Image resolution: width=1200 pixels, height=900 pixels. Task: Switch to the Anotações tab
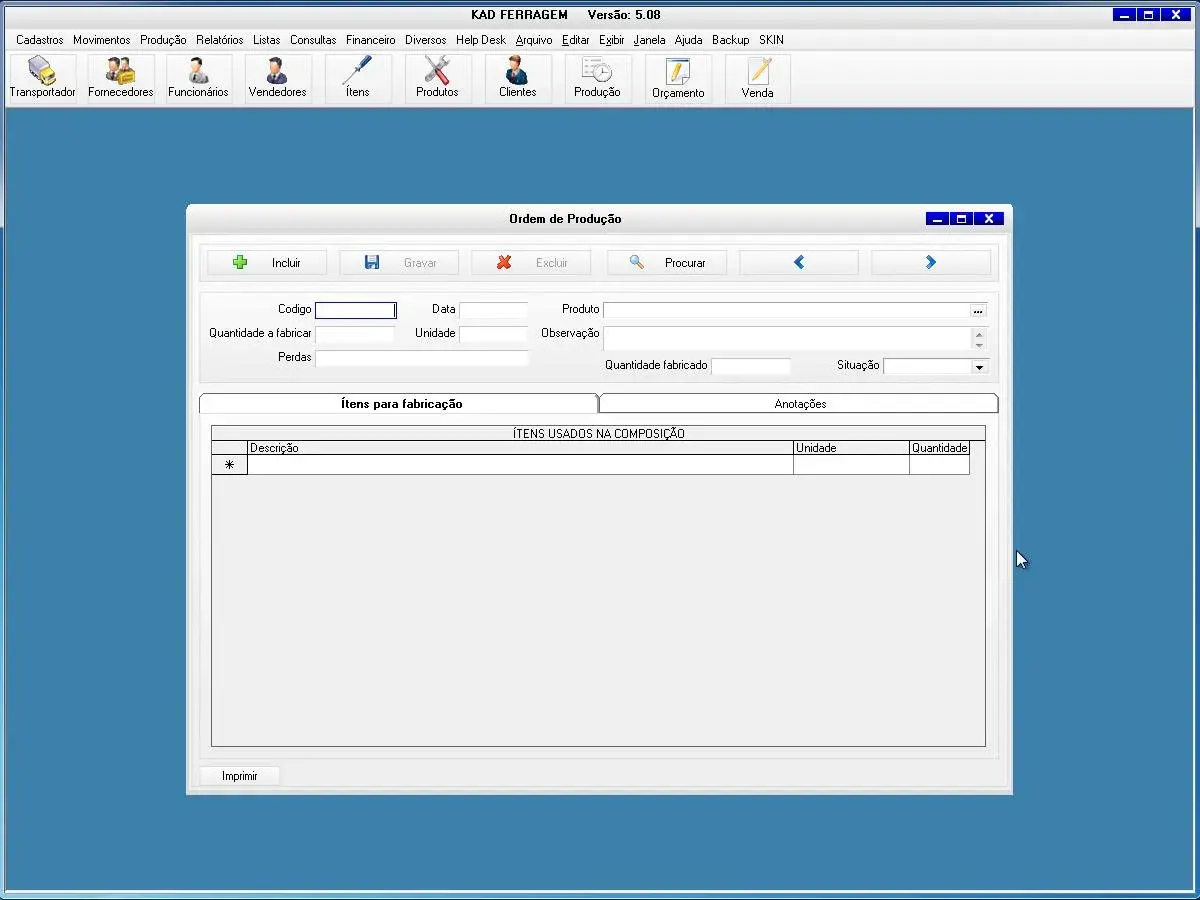tap(800, 404)
